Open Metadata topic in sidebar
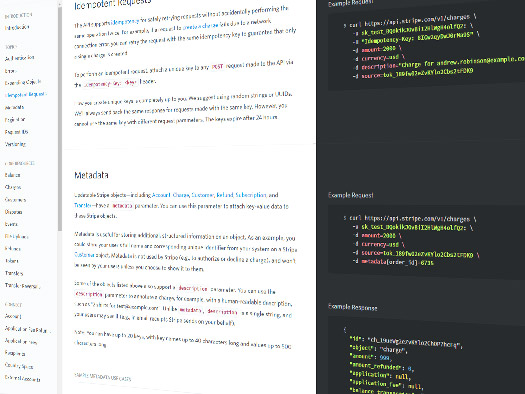The height and width of the screenshot is (394, 525). pyautogui.click(x=14, y=107)
